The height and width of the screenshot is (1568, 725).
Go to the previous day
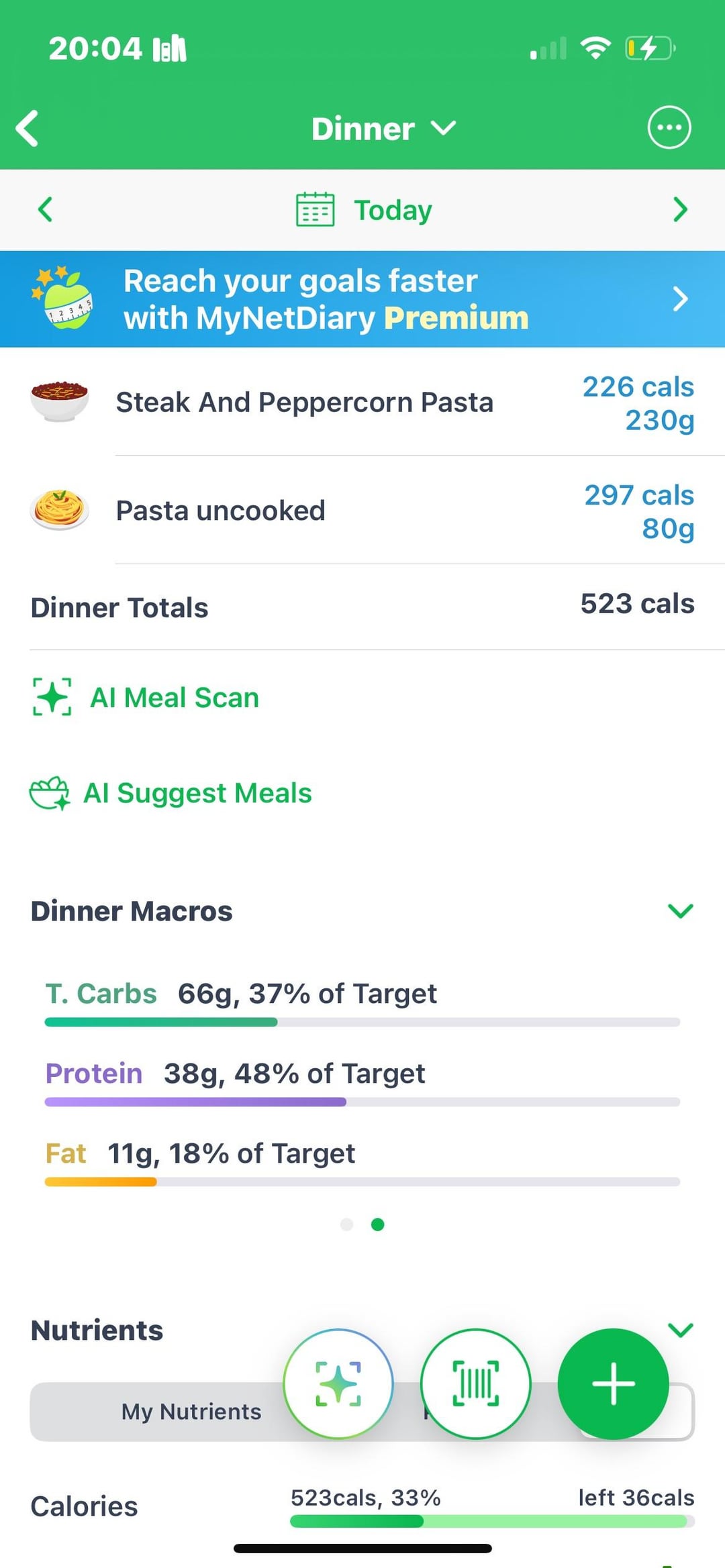[46, 209]
